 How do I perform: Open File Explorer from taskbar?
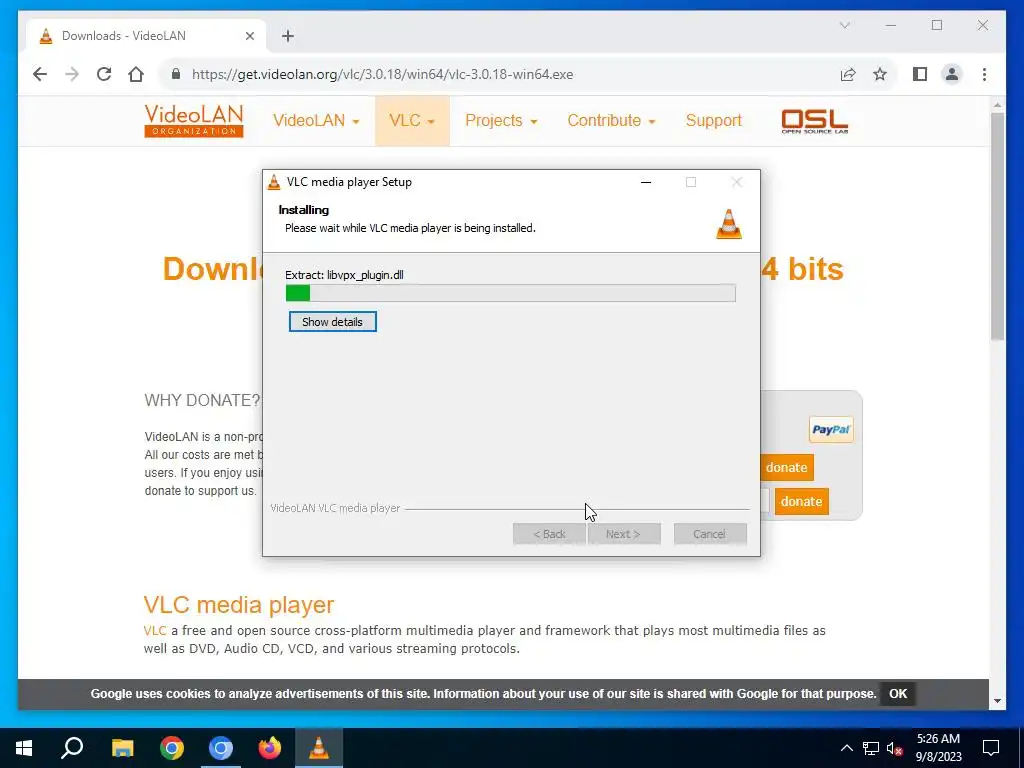(122, 748)
